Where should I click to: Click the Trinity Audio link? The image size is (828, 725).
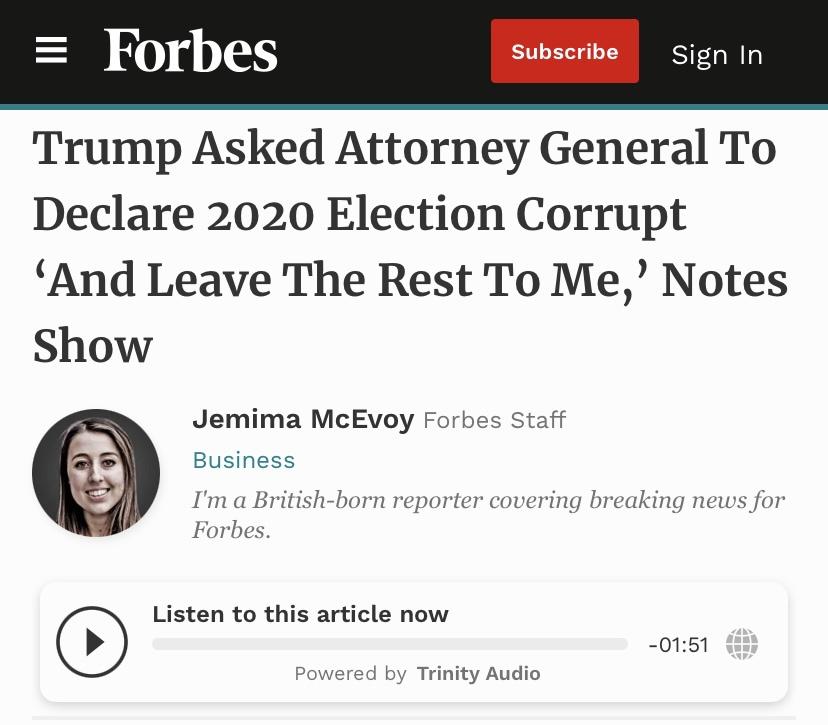(x=478, y=673)
